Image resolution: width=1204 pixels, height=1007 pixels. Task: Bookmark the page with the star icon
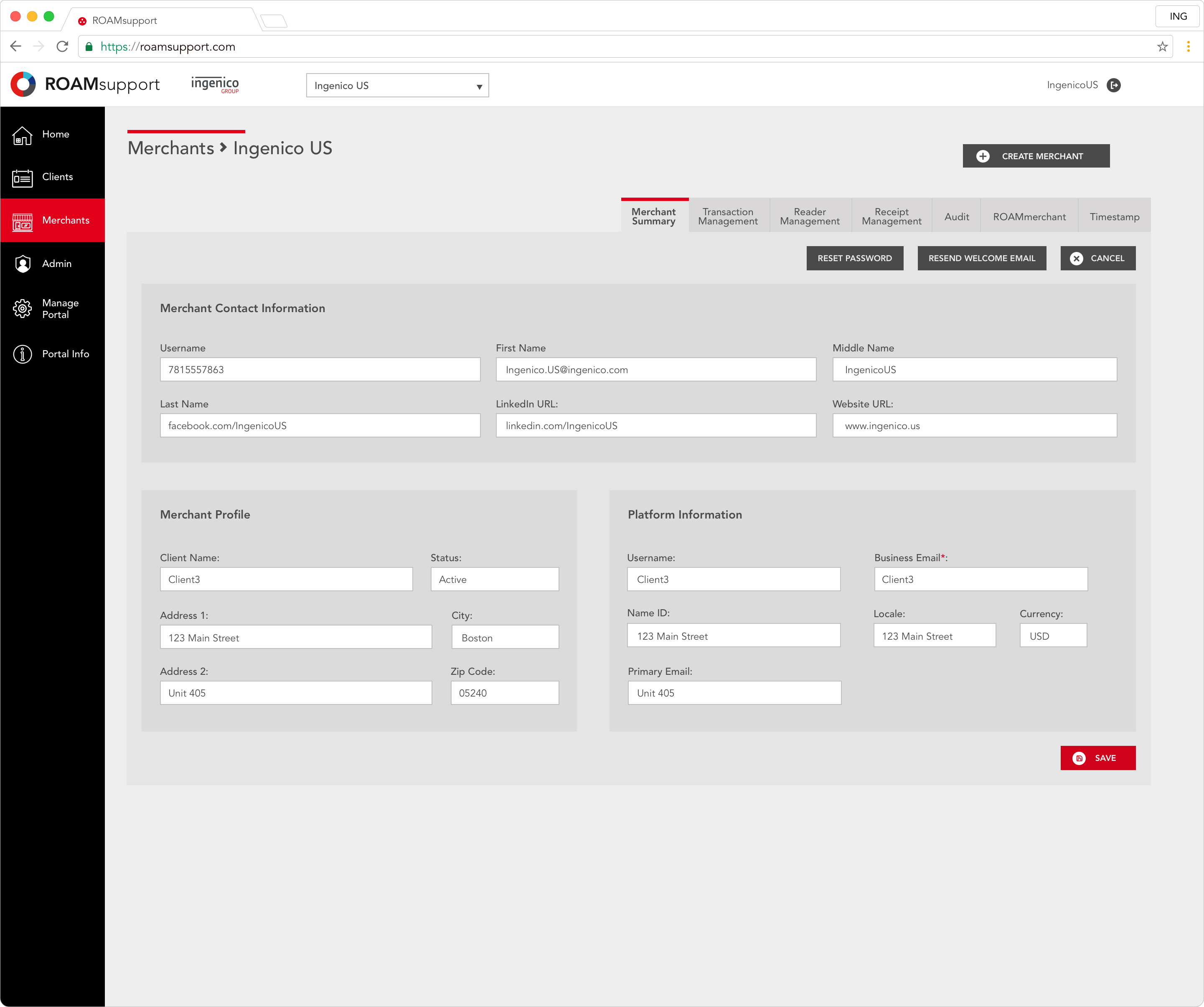[1162, 46]
